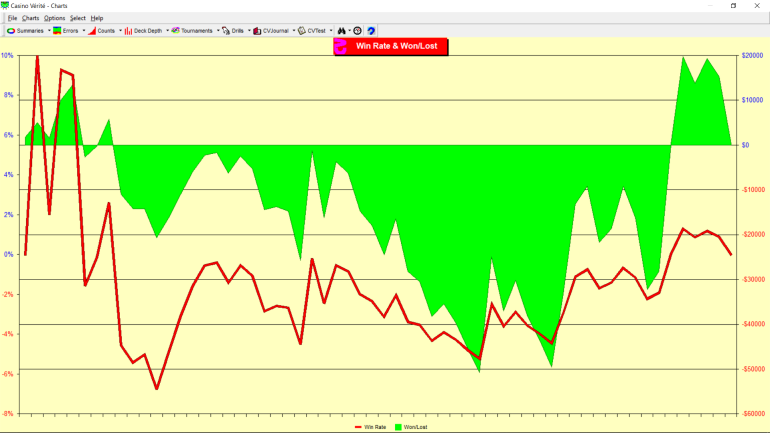Screen dimensions: 770x433
Task: Click the green Won/Lost legend swatch
Action: pos(398,427)
